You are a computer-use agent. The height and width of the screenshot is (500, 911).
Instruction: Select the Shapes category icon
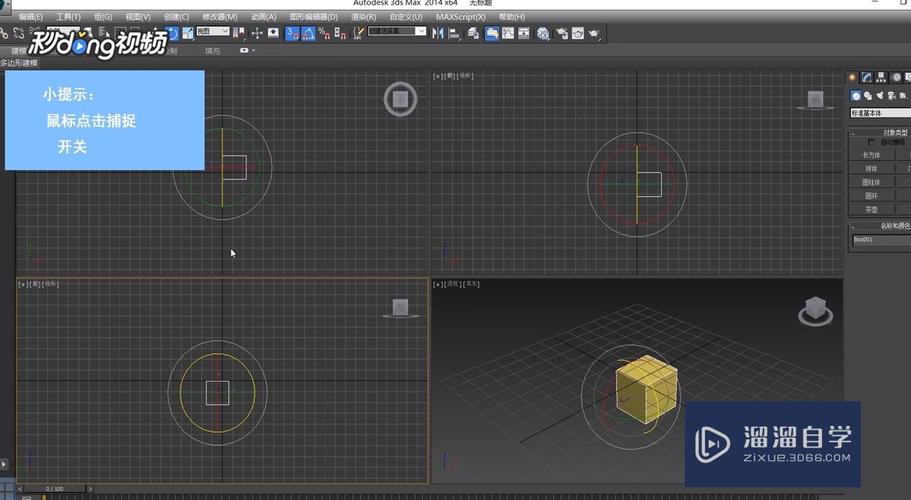[x=868, y=96]
